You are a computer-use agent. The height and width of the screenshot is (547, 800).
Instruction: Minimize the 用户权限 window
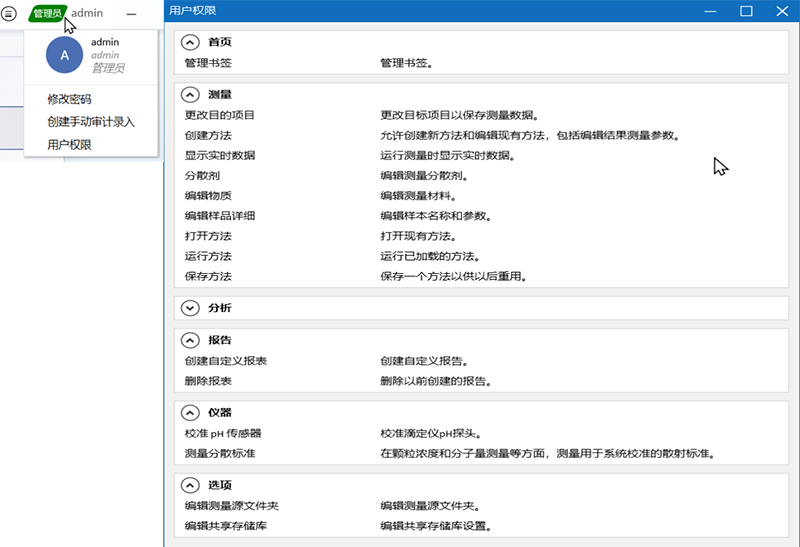710,11
